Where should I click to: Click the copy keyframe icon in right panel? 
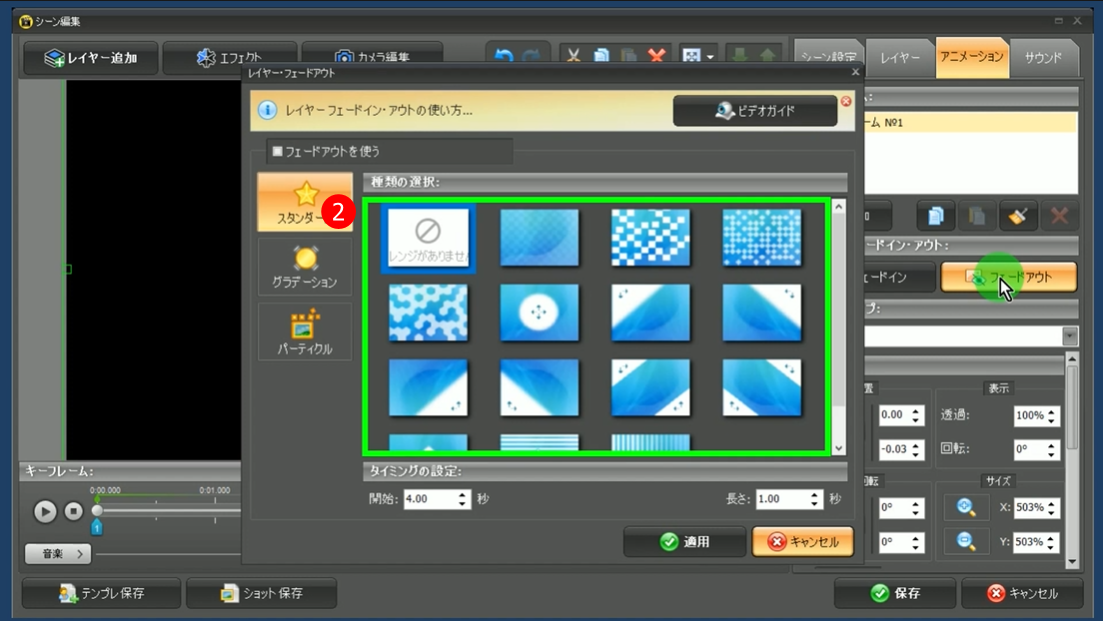[936, 216]
